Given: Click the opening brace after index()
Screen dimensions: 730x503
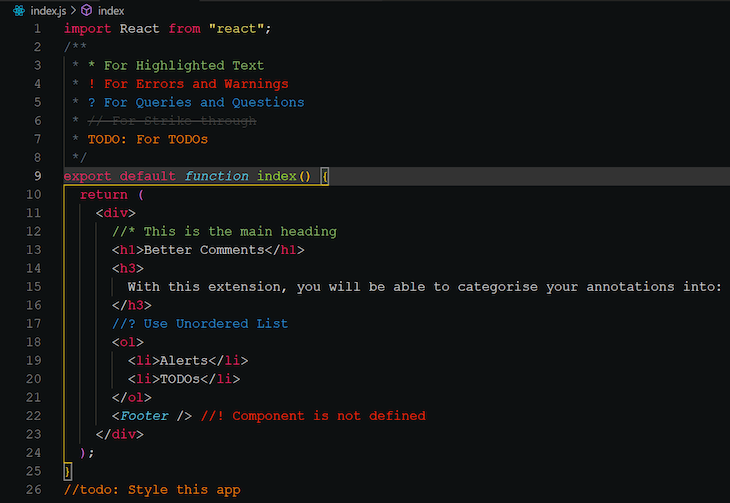Looking at the screenshot, I should tap(325, 176).
